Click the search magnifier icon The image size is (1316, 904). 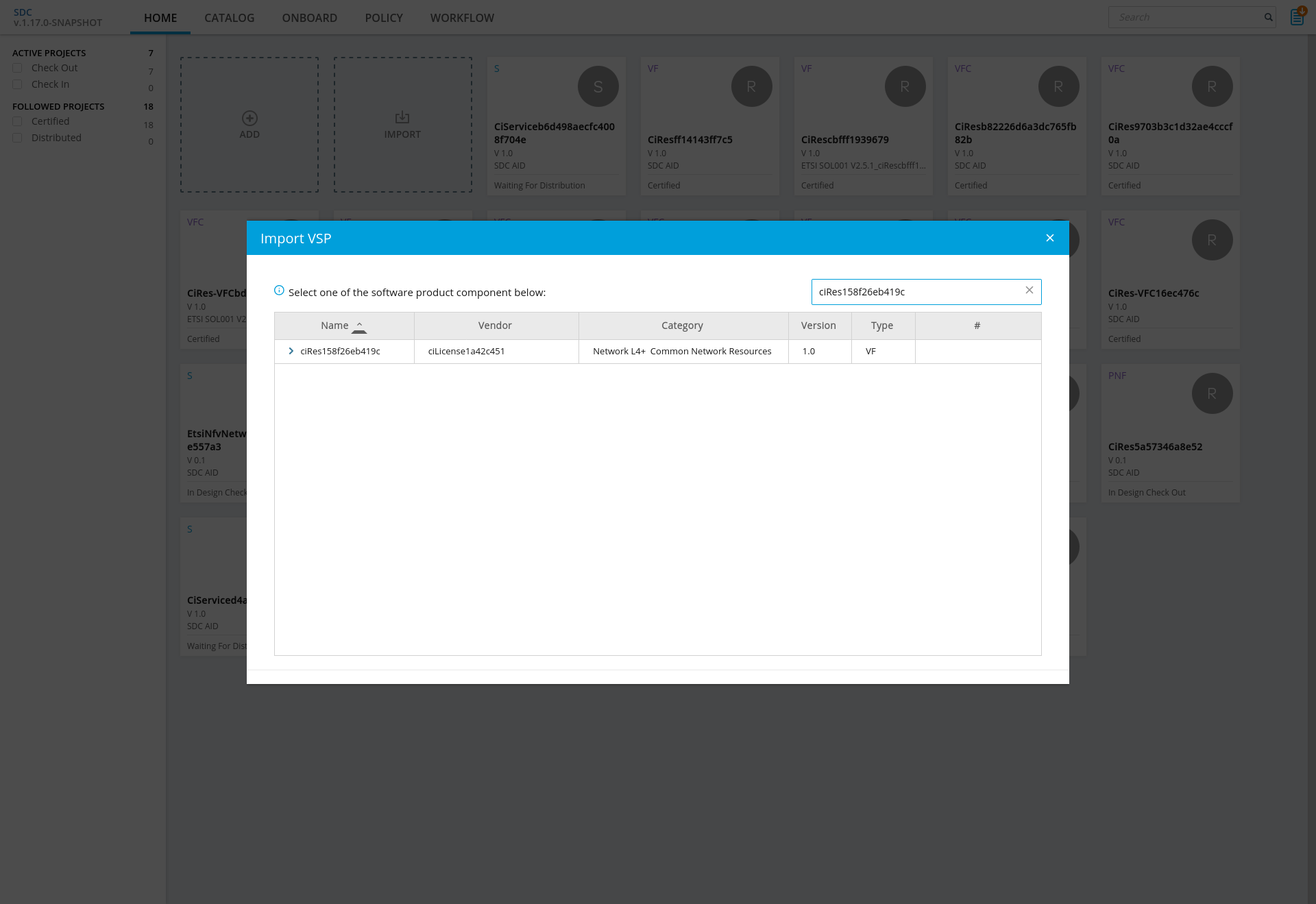tap(1269, 17)
